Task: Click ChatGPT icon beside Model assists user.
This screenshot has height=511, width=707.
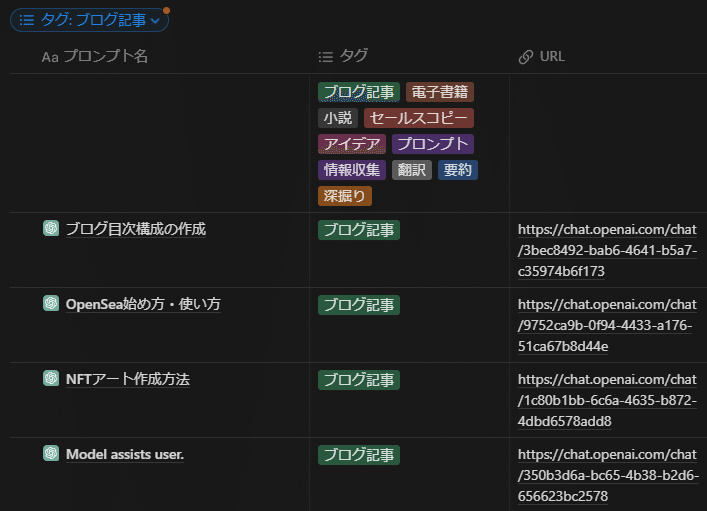Action: click(51, 453)
